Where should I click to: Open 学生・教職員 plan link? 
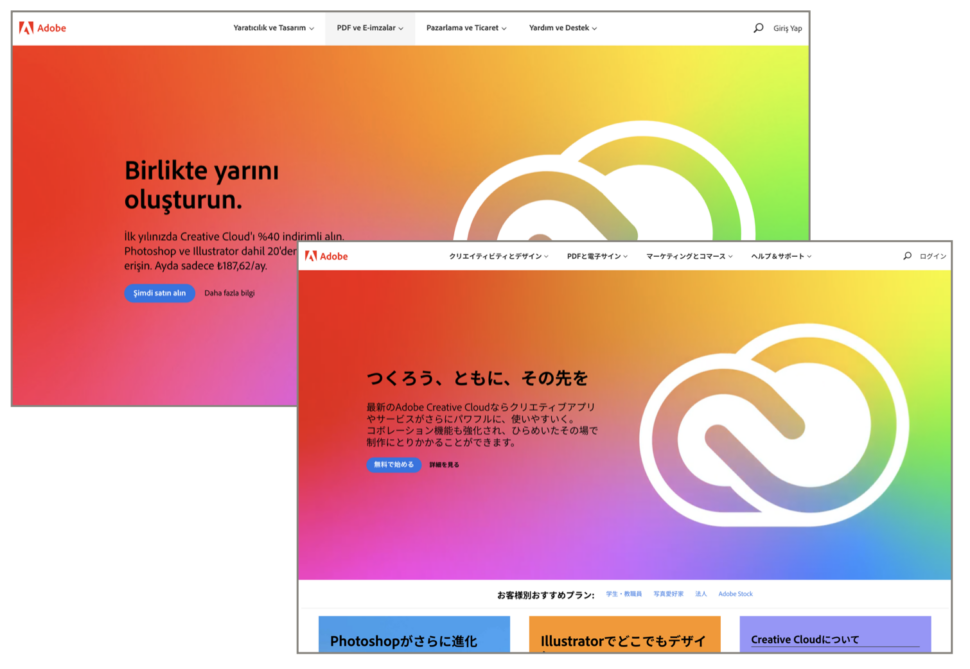click(624, 594)
